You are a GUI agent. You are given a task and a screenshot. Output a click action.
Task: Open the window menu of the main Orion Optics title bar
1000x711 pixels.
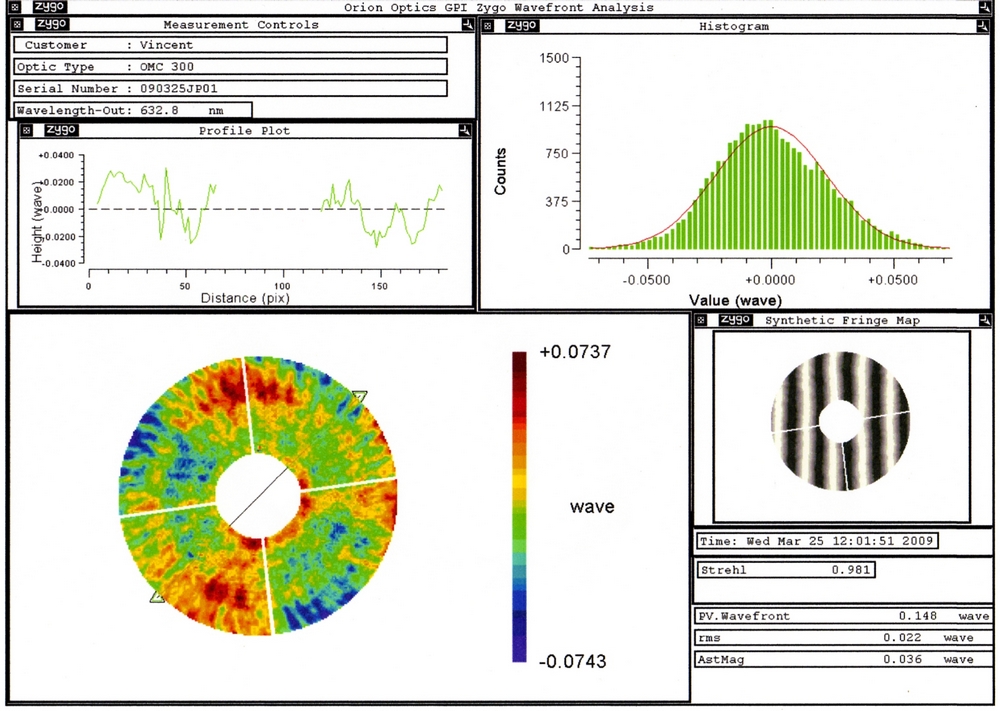[x=15, y=7]
